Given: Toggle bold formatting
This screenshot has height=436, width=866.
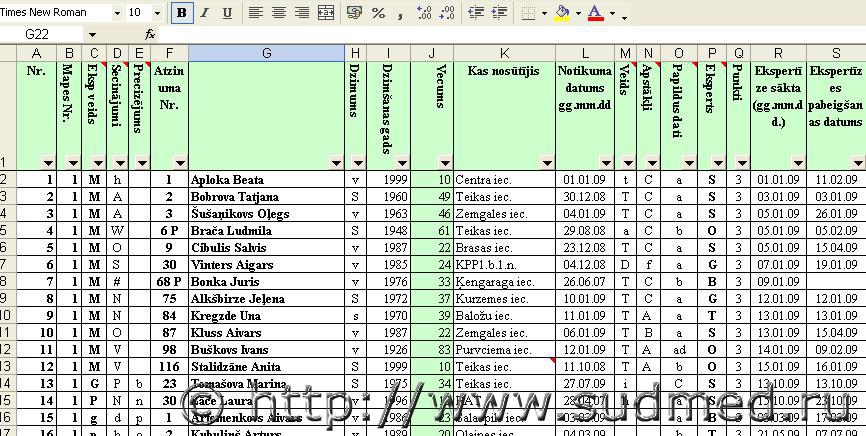Looking at the screenshot, I should tap(182, 13).
